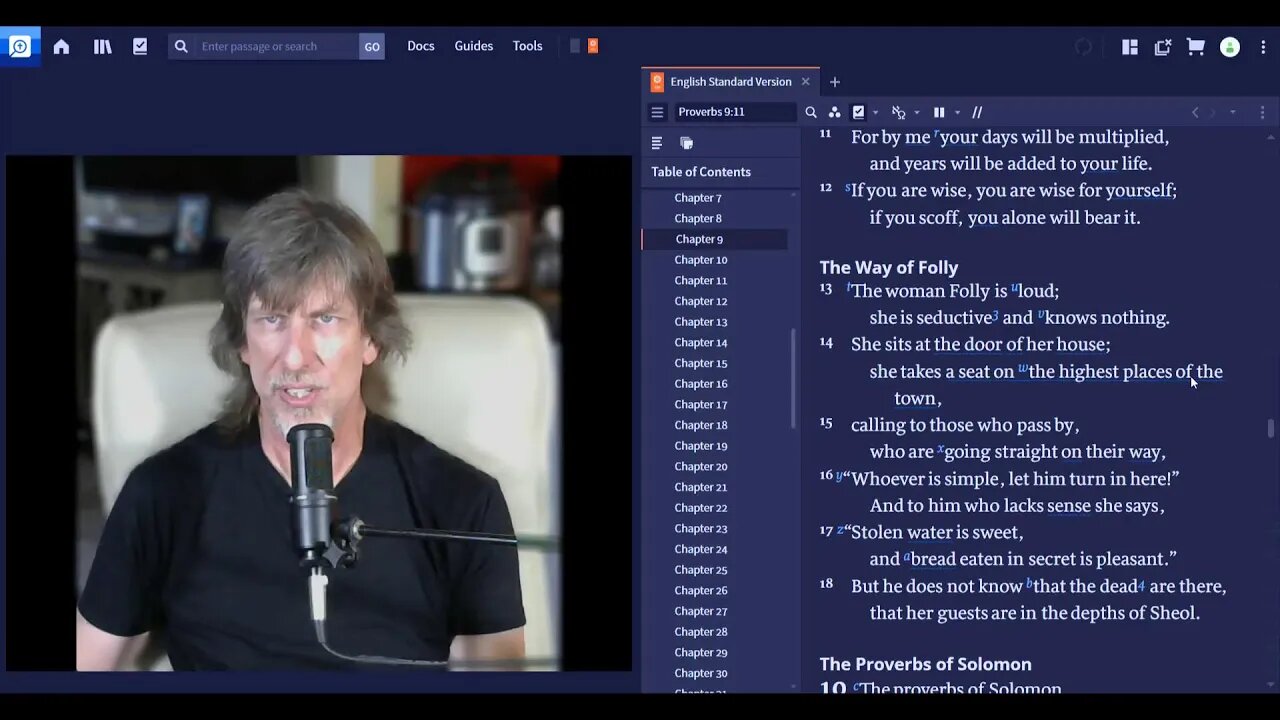This screenshot has height=720, width=1280.
Task: Click 'The Way of Folly' heading
Action: click(x=889, y=267)
